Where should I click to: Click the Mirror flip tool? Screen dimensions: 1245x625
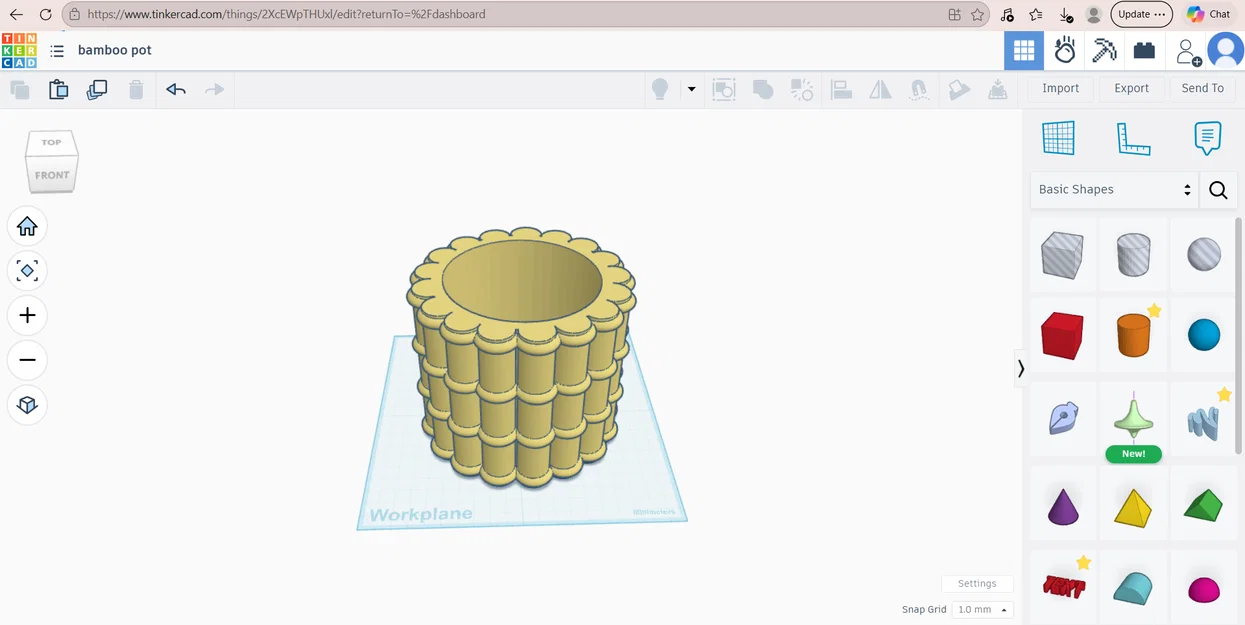(880, 89)
